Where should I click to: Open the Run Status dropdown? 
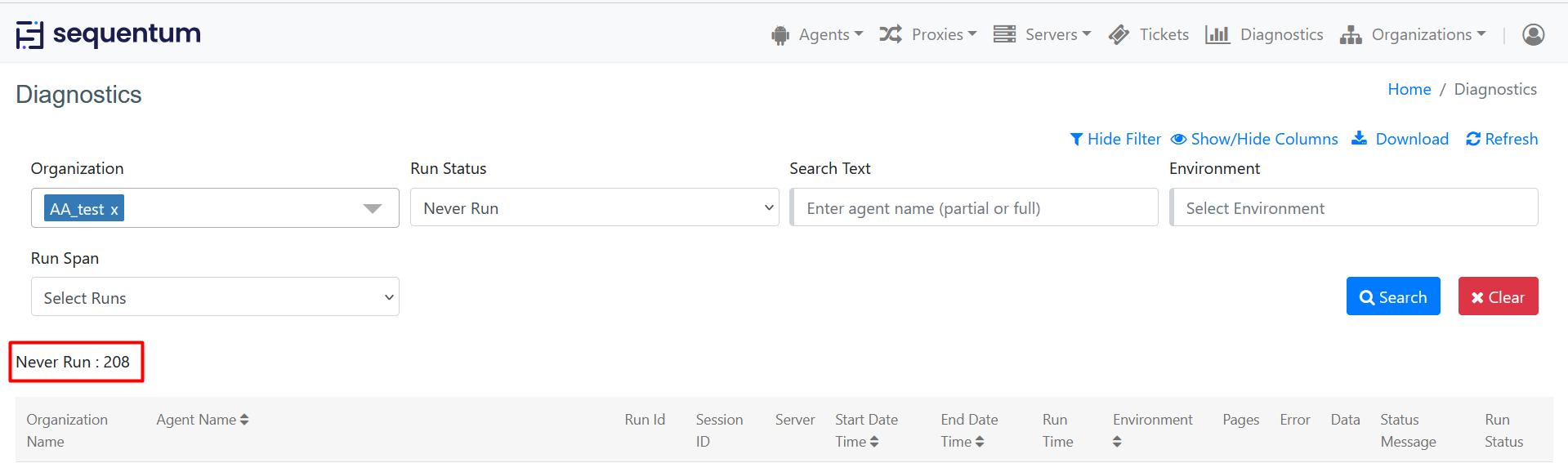click(594, 208)
